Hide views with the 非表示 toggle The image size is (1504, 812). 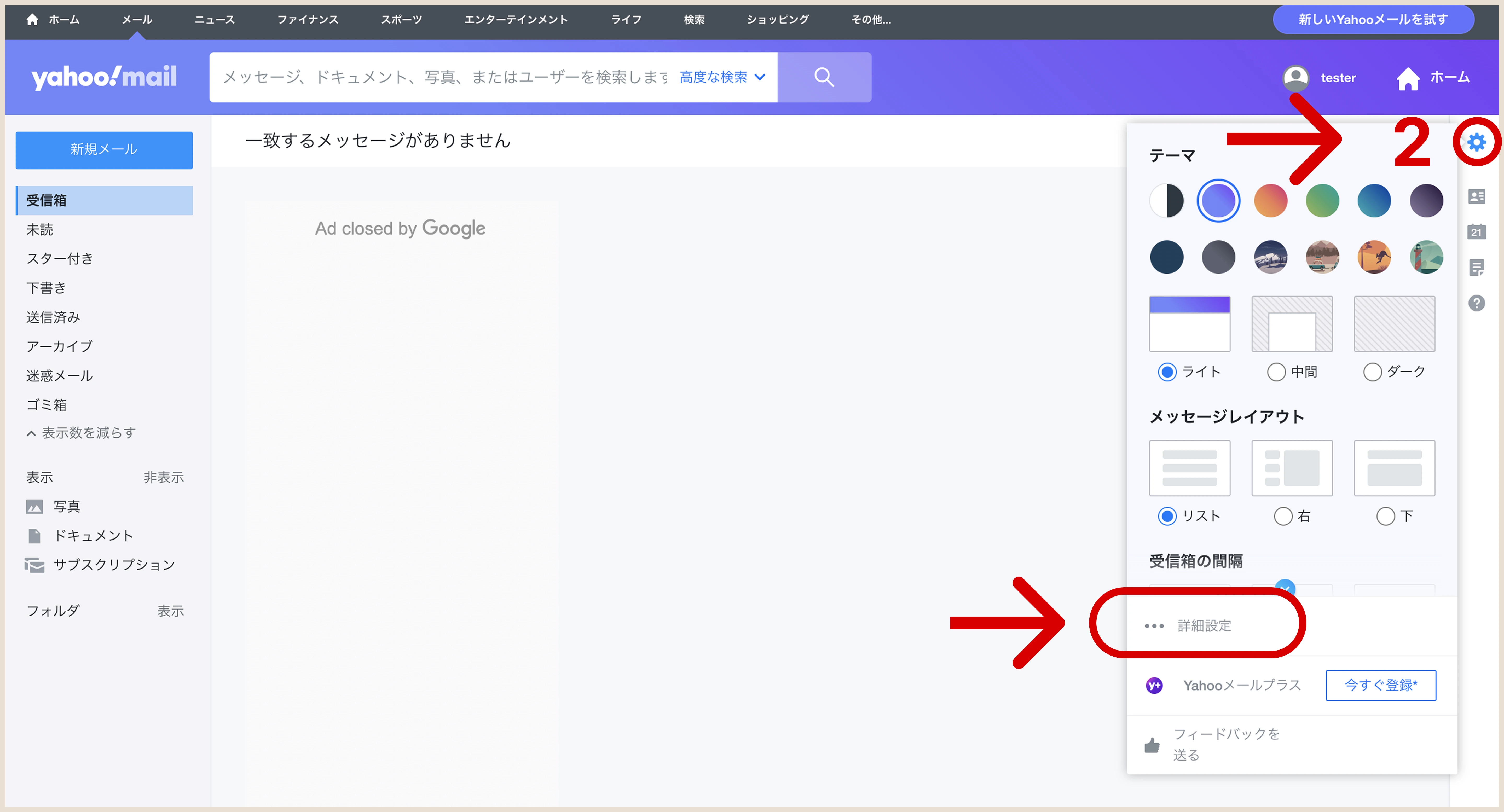[164, 478]
